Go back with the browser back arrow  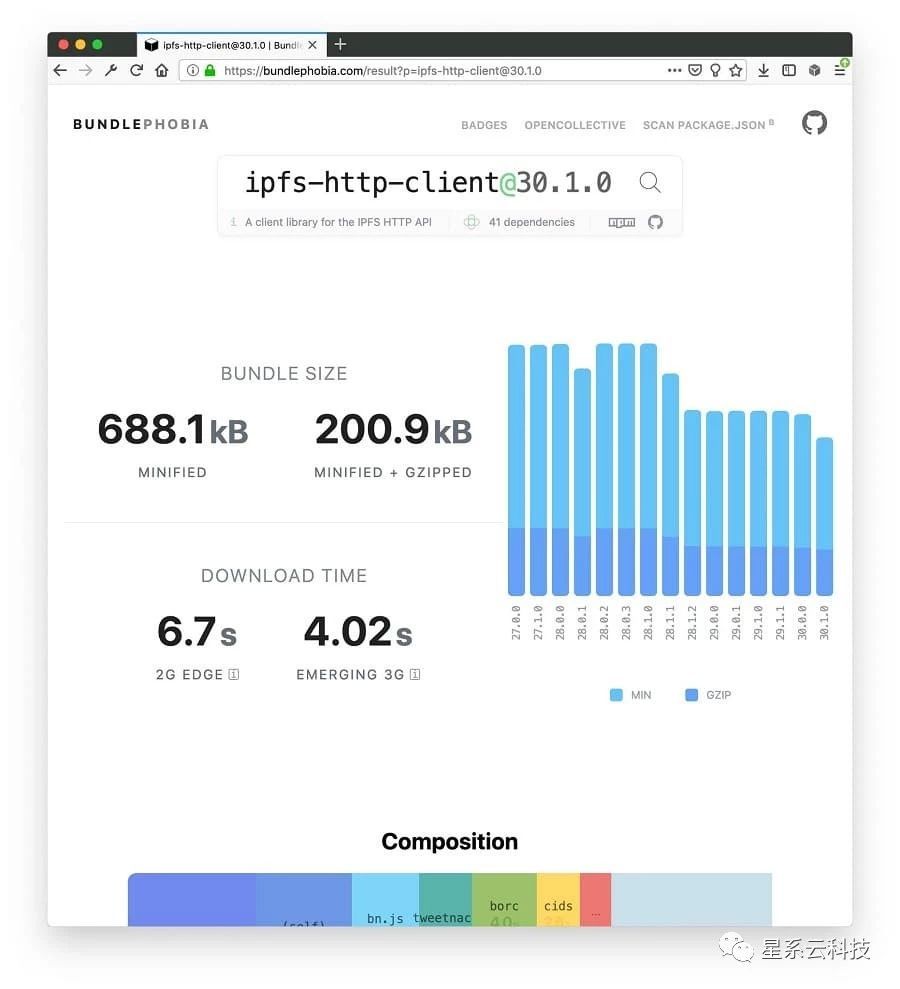tap(60, 71)
